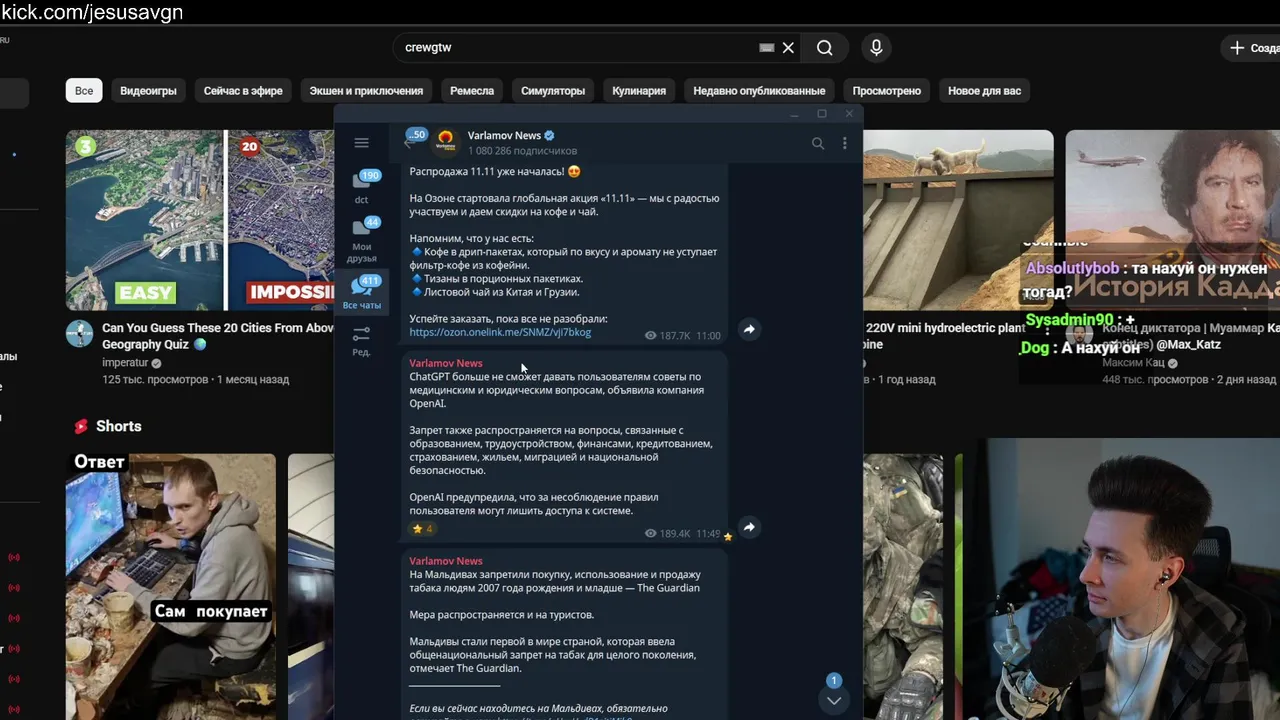Screen dimensions: 1280x720
Task: Open the Мои друзья chat folder
Action: (362, 241)
